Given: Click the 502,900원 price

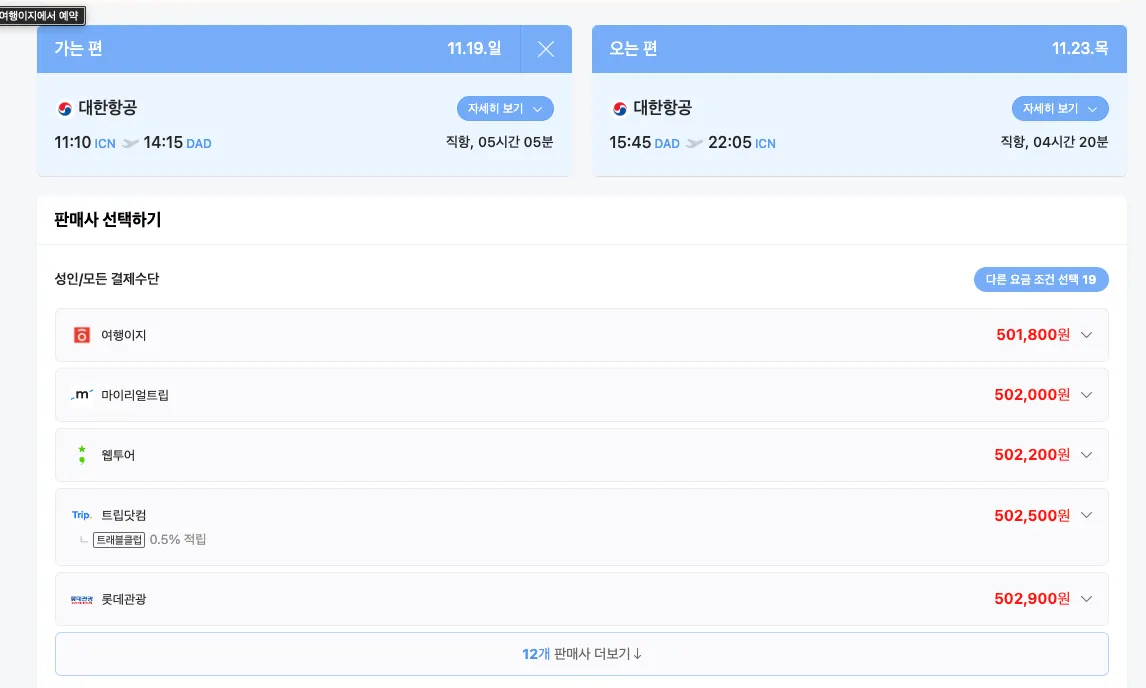Looking at the screenshot, I should pyautogui.click(x=1032, y=599).
